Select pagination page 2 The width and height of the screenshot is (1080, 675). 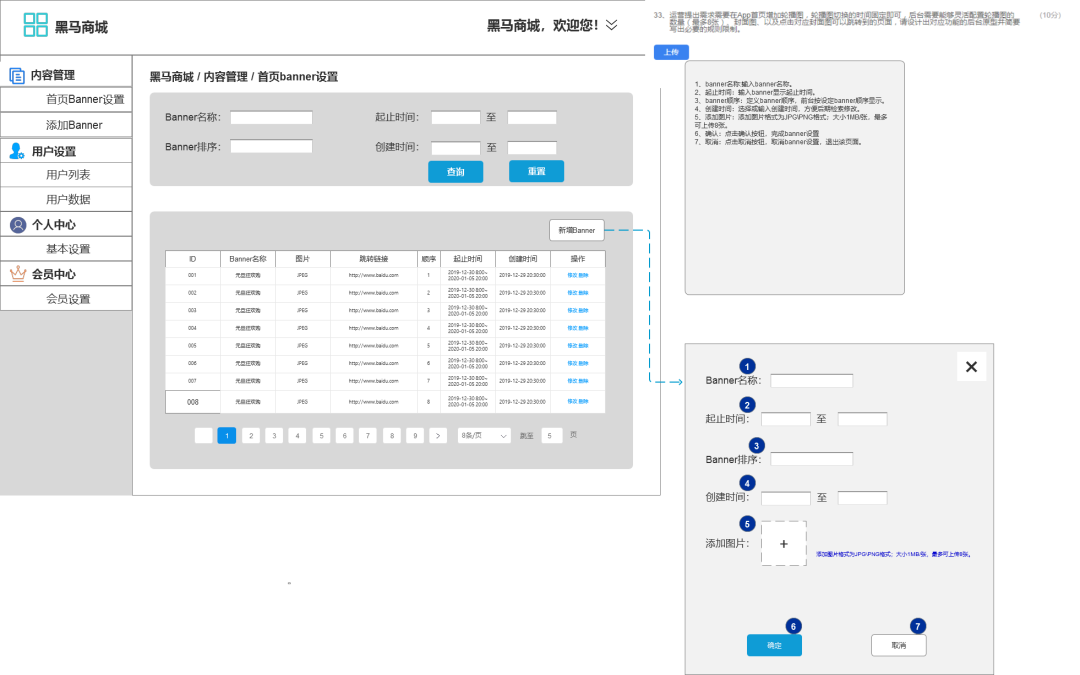click(251, 435)
